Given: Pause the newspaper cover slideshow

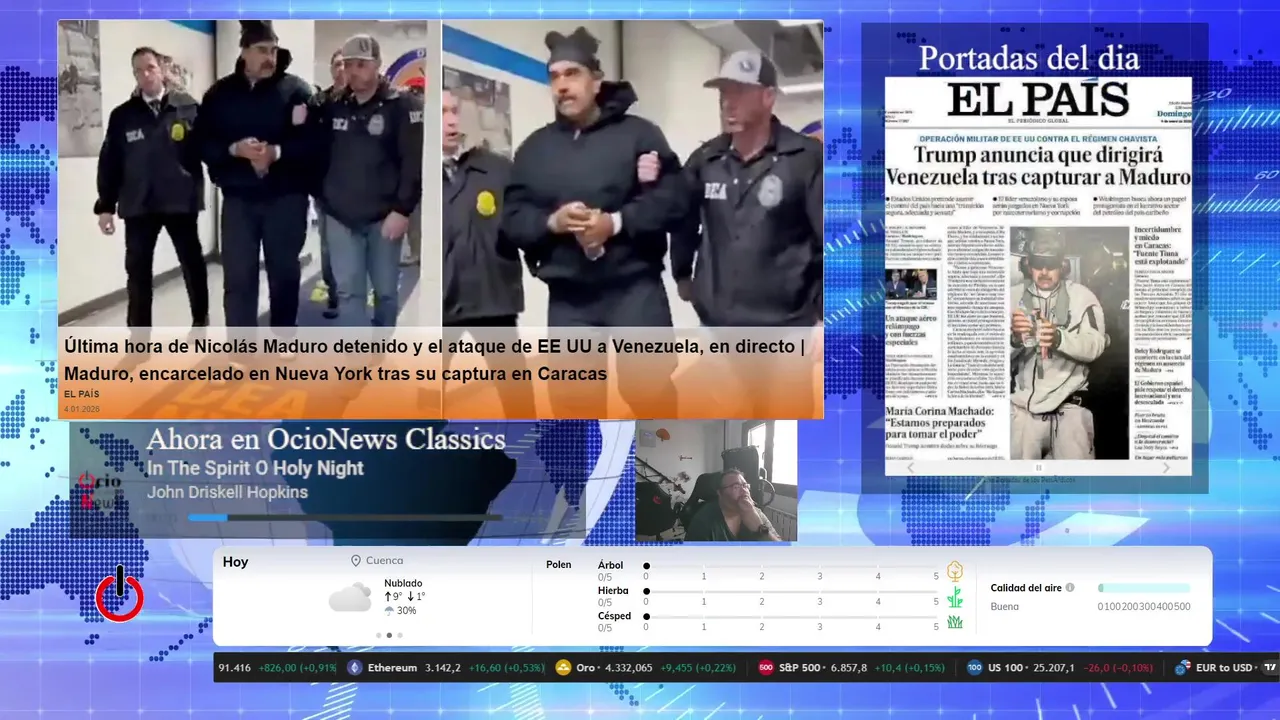Looking at the screenshot, I should pyautogui.click(x=1038, y=467).
